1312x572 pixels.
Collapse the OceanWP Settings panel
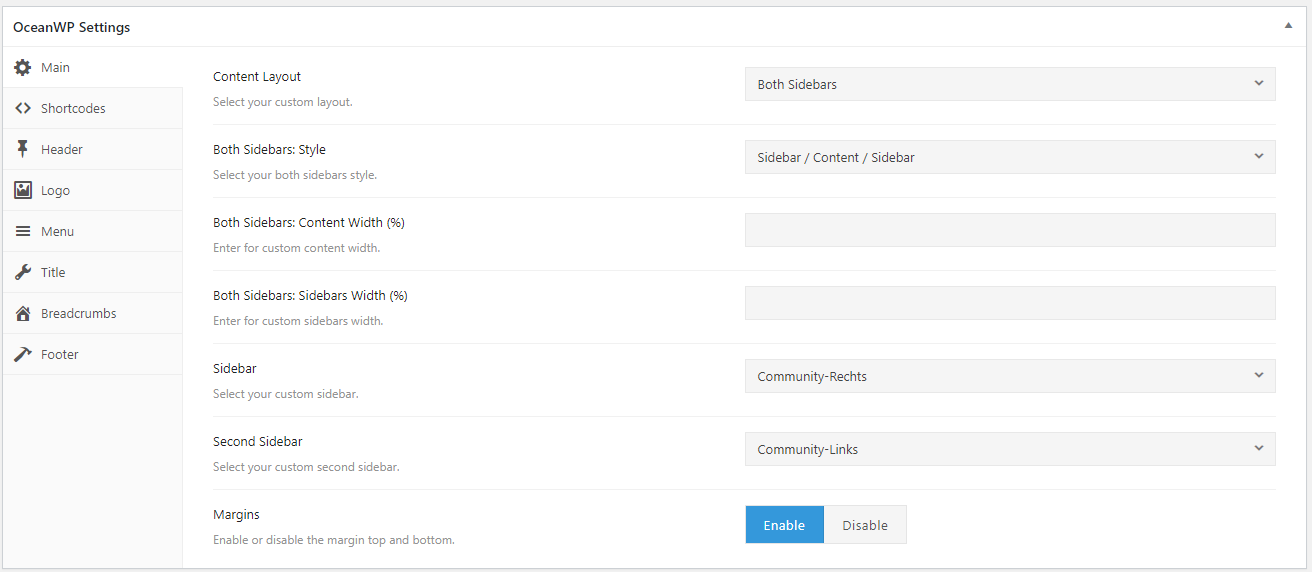[x=1288, y=27]
